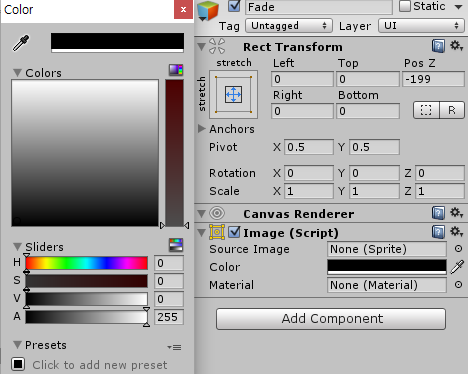Open Image (Script) help icon
The image size is (468, 374).
(438, 232)
